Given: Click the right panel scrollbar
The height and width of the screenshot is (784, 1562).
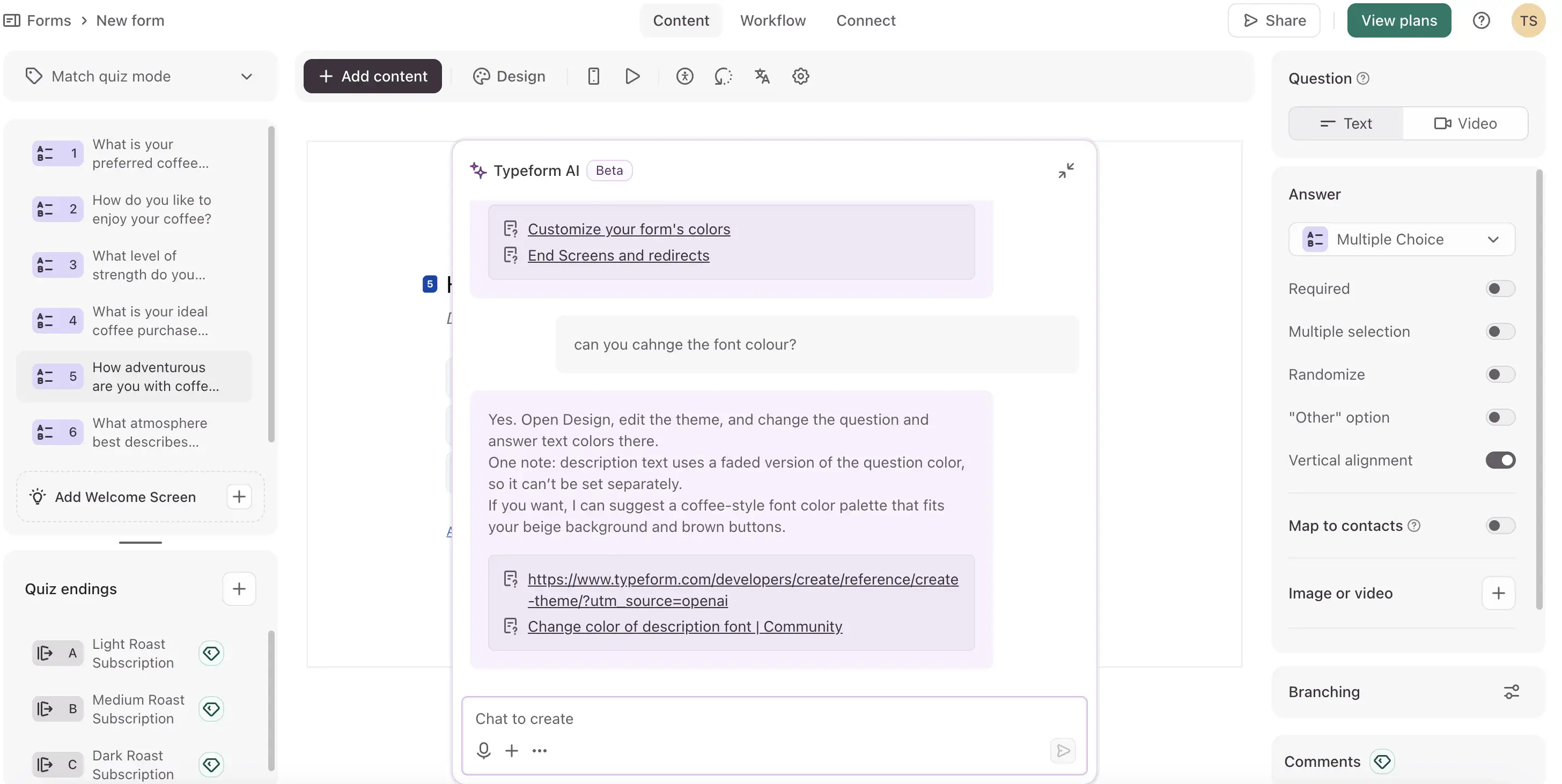Looking at the screenshot, I should (1538, 389).
